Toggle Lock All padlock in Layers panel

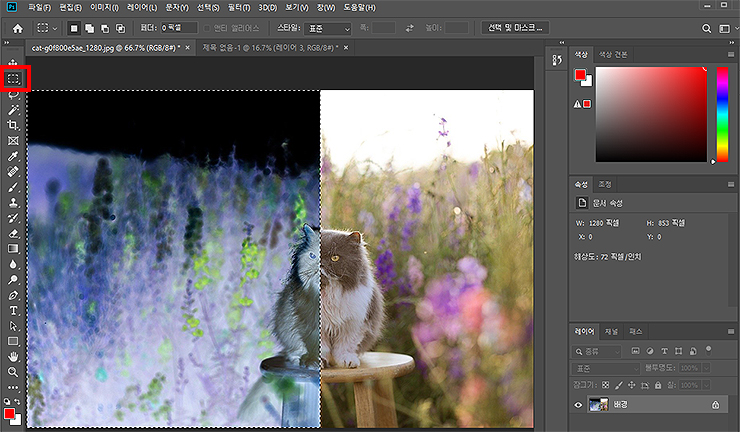click(x=658, y=385)
